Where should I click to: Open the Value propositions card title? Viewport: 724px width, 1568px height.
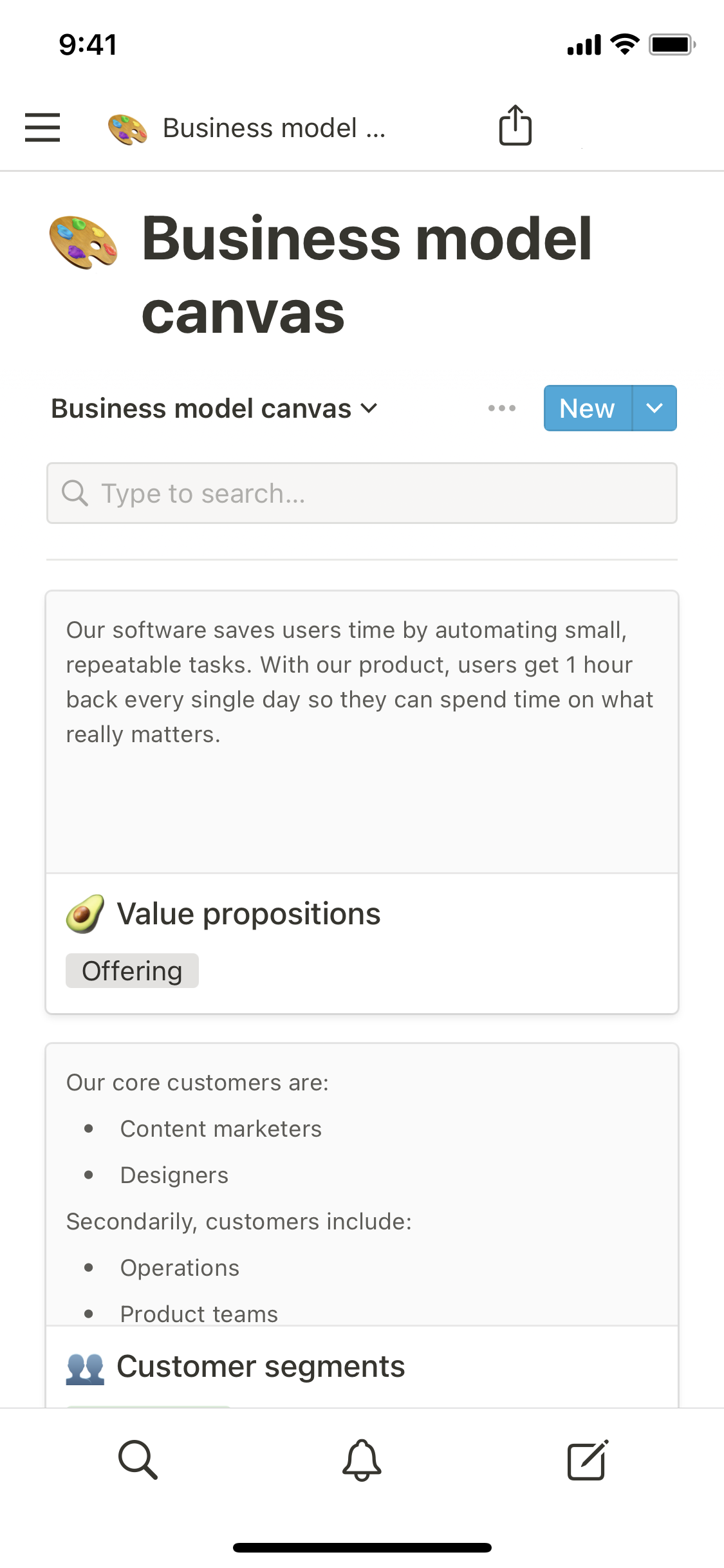[248, 914]
